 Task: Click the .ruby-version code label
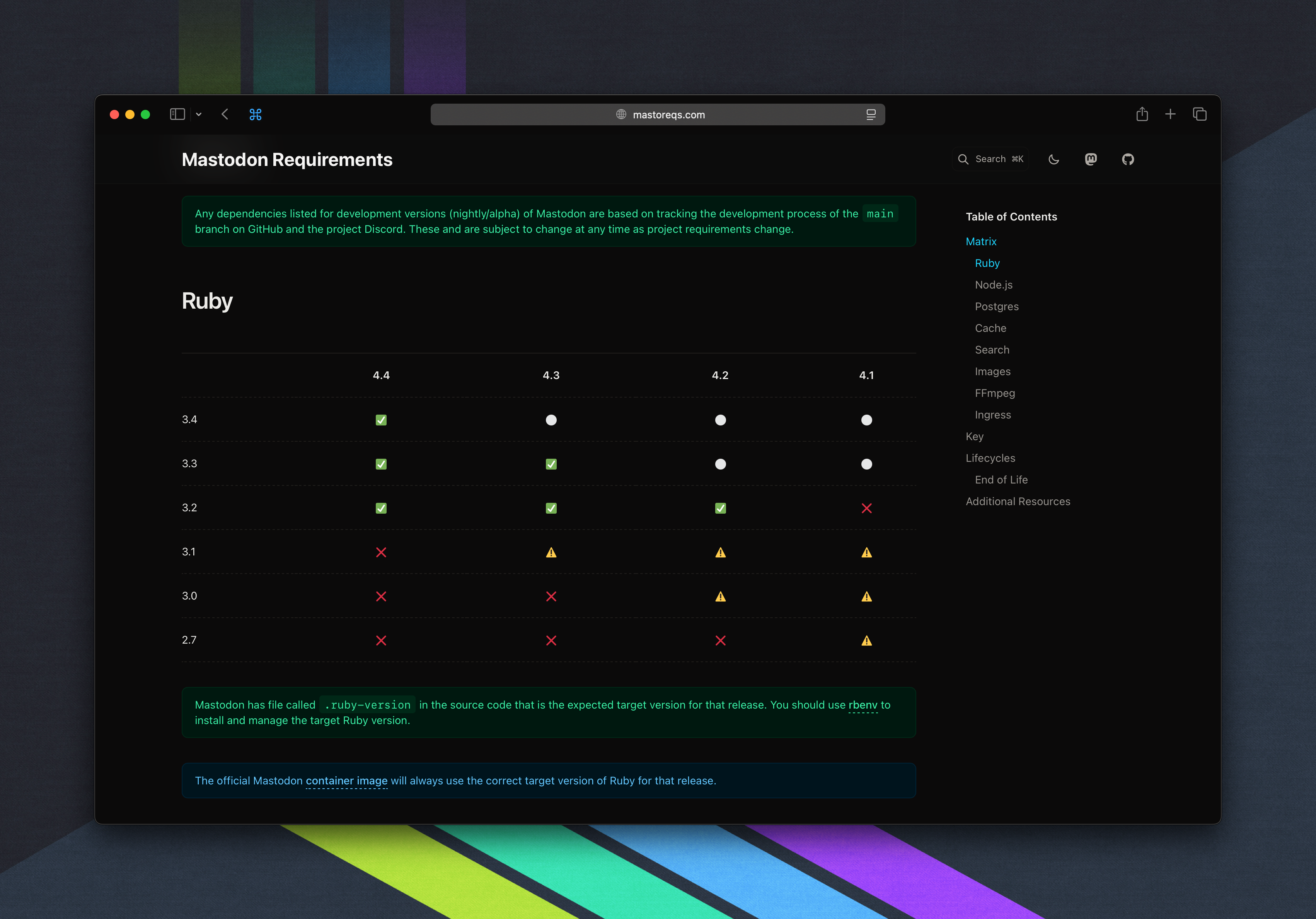(367, 705)
